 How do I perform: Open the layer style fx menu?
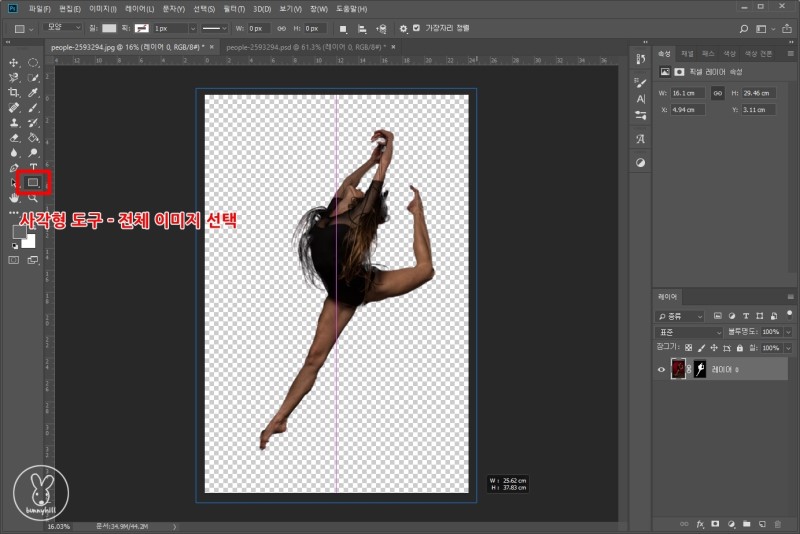click(701, 523)
